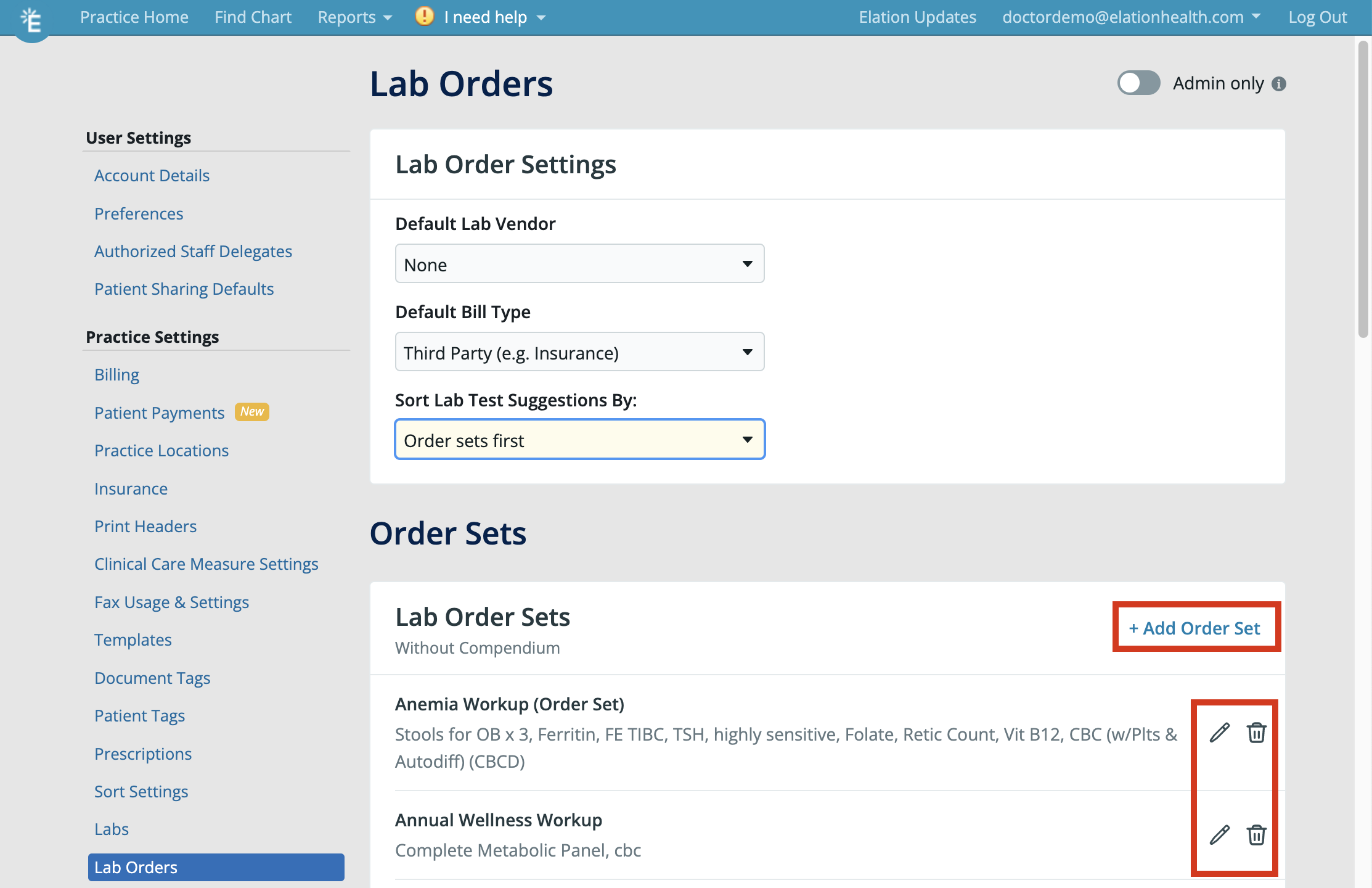
Task: Expand the Default Bill Type dropdown
Action: click(x=579, y=352)
